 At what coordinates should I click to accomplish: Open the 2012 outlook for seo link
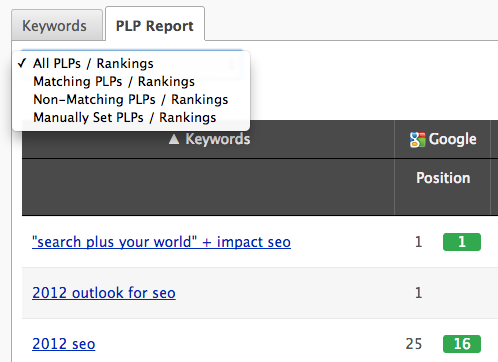click(104, 293)
